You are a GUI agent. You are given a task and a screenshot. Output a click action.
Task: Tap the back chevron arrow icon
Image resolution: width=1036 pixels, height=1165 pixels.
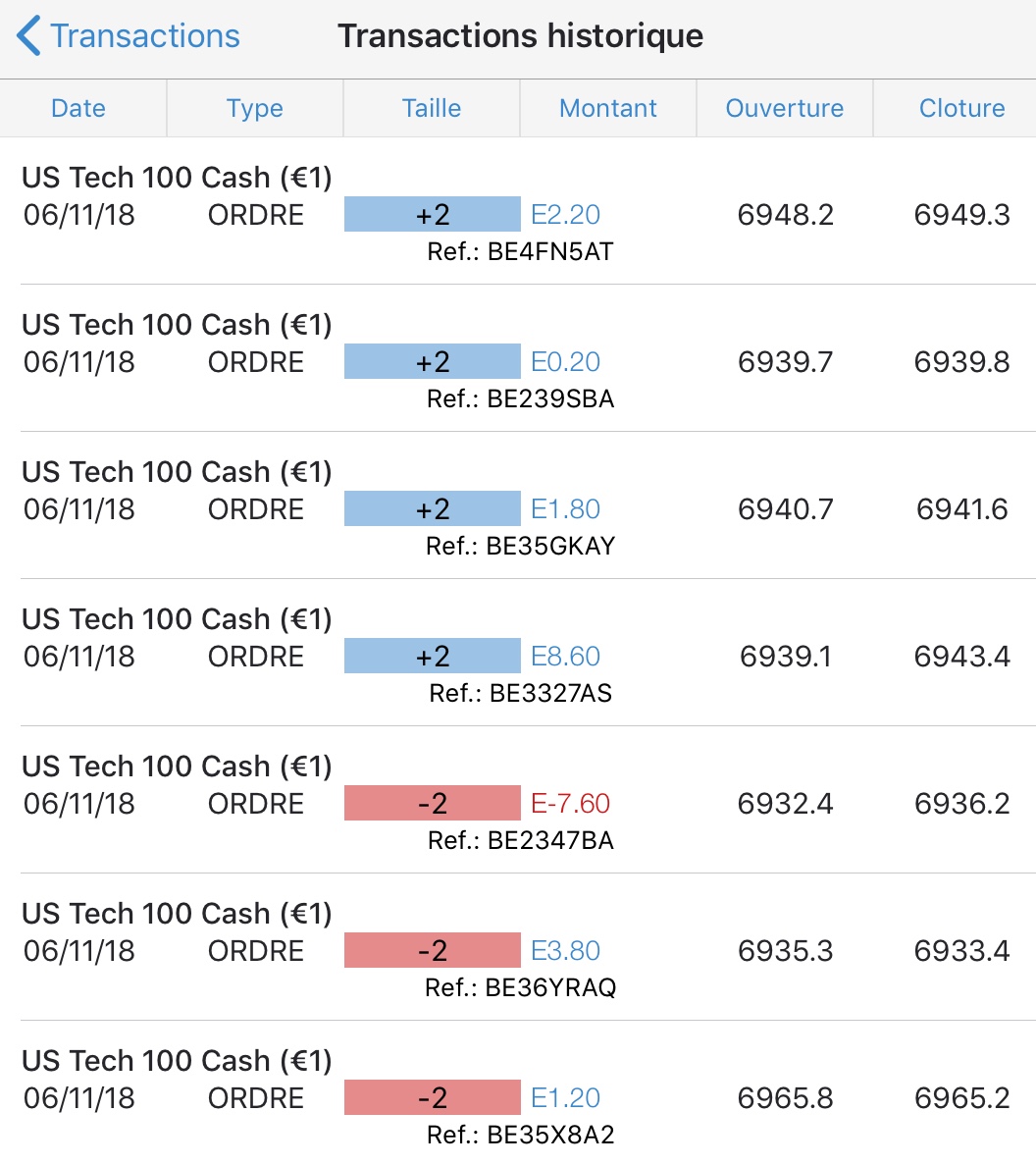29,36
